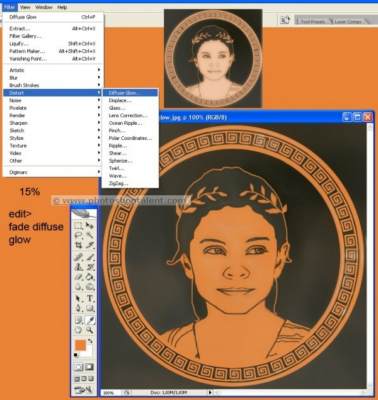Select the History Brush tool
This screenshot has height=400, width=378.
90,267
